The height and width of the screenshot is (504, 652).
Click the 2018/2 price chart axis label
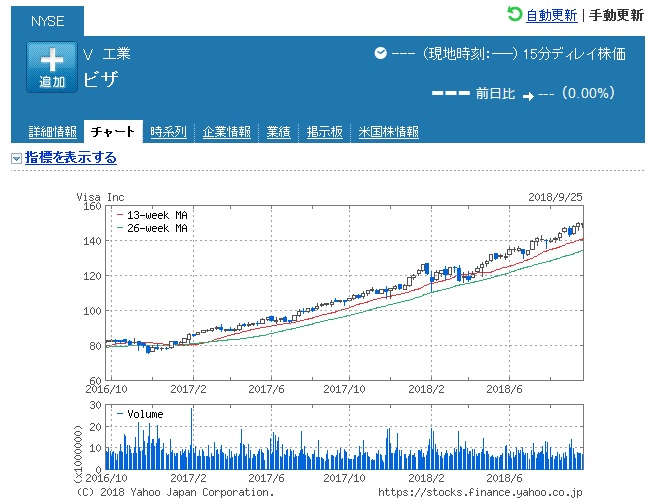pos(426,389)
